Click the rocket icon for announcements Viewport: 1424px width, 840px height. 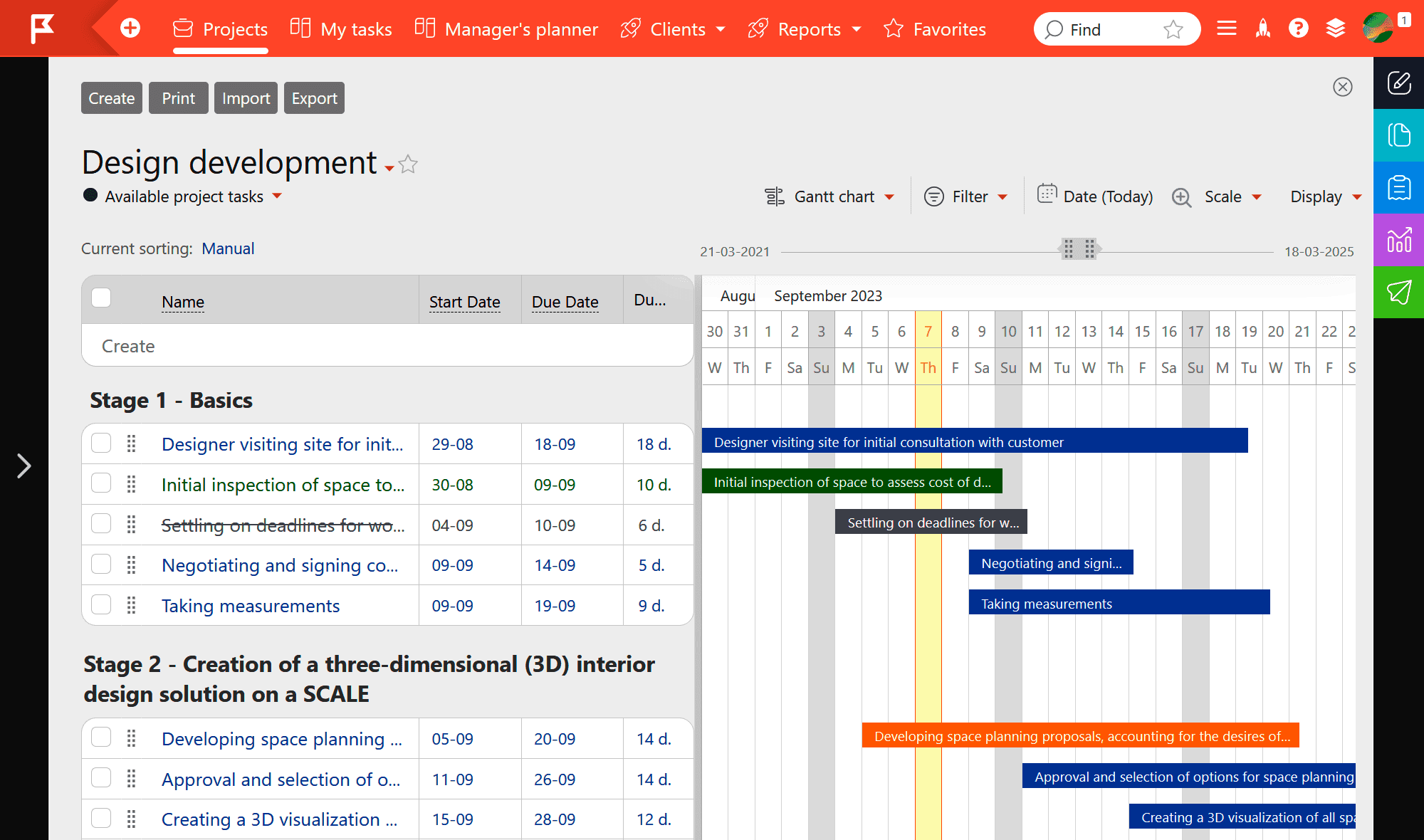coord(1263,28)
